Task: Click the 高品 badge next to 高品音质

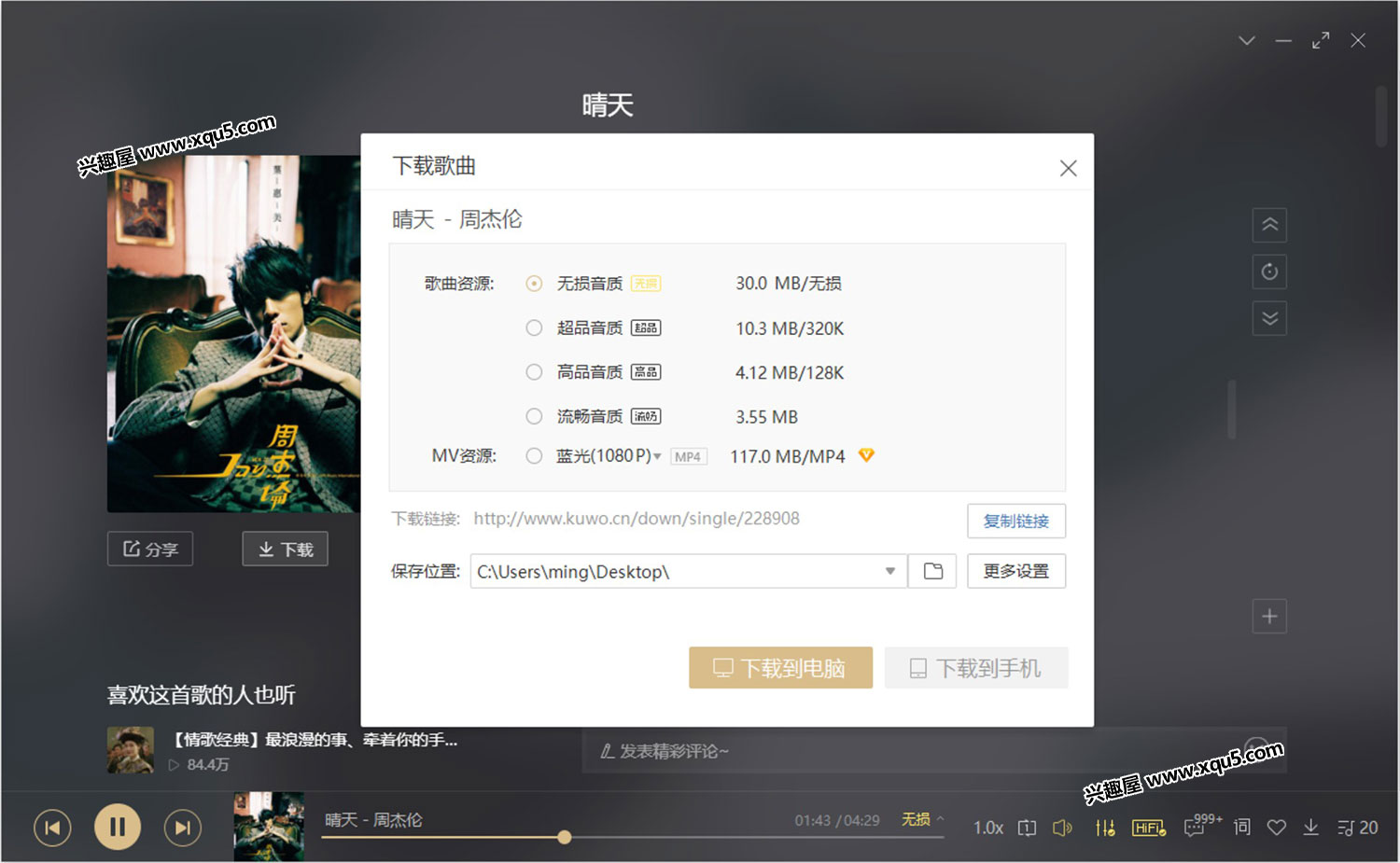Action: 646,372
